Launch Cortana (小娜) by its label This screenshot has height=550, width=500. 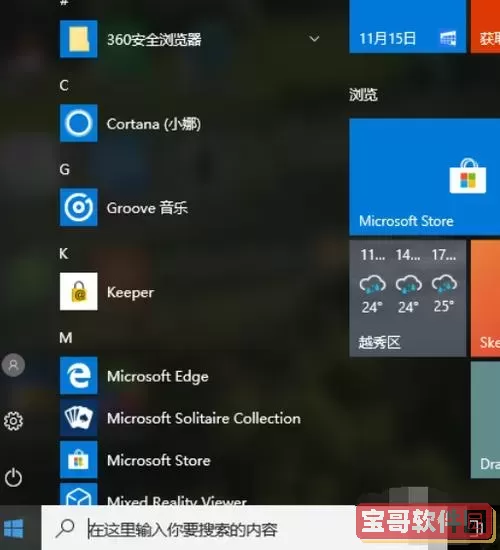[154, 124]
